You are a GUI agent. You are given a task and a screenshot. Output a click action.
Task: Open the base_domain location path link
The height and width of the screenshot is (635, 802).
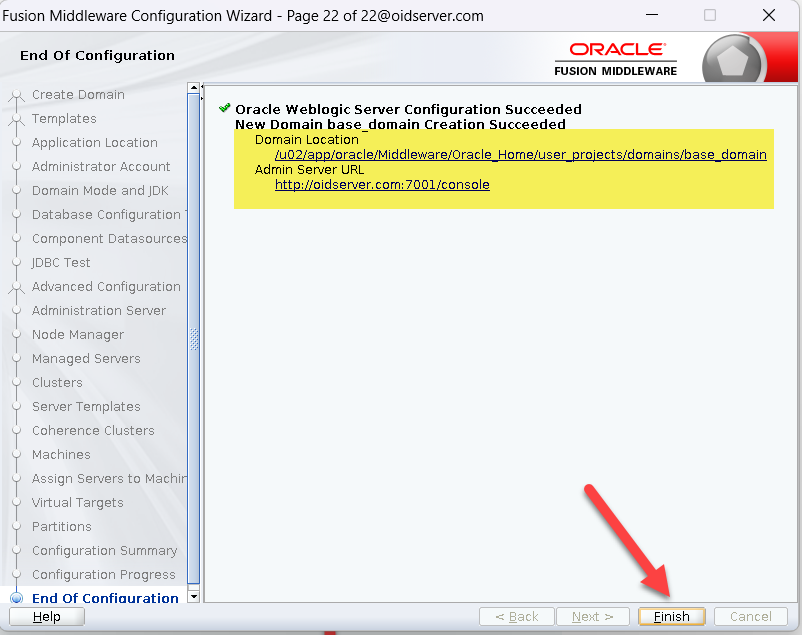pyautogui.click(x=520, y=155)
